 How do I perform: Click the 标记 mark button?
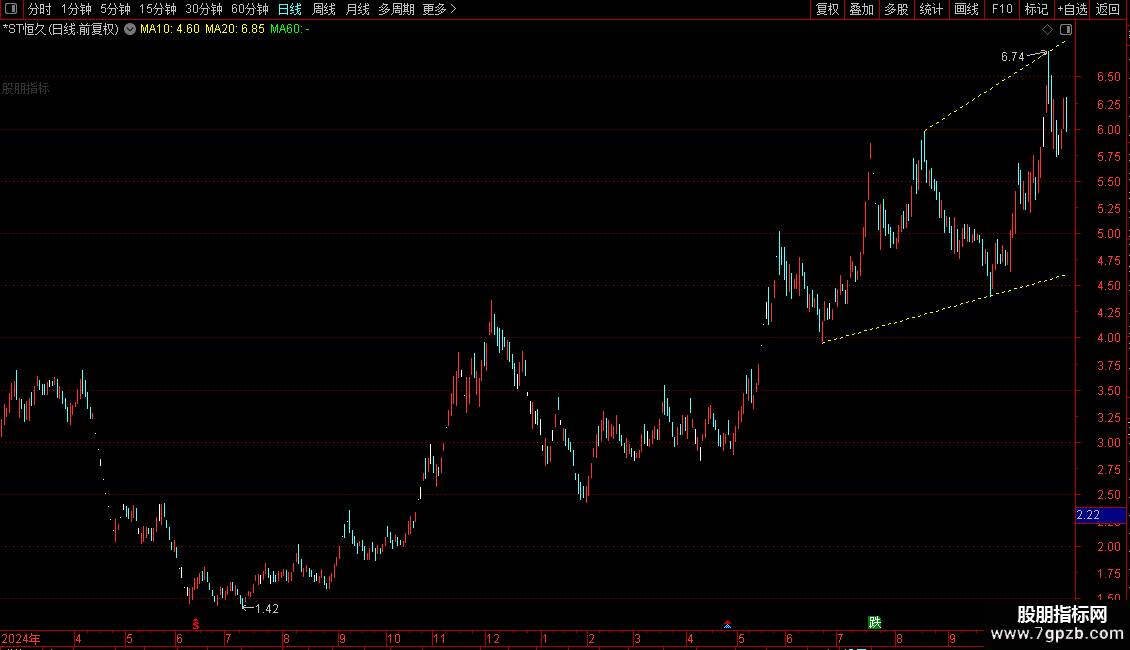tap(1036, 9)
